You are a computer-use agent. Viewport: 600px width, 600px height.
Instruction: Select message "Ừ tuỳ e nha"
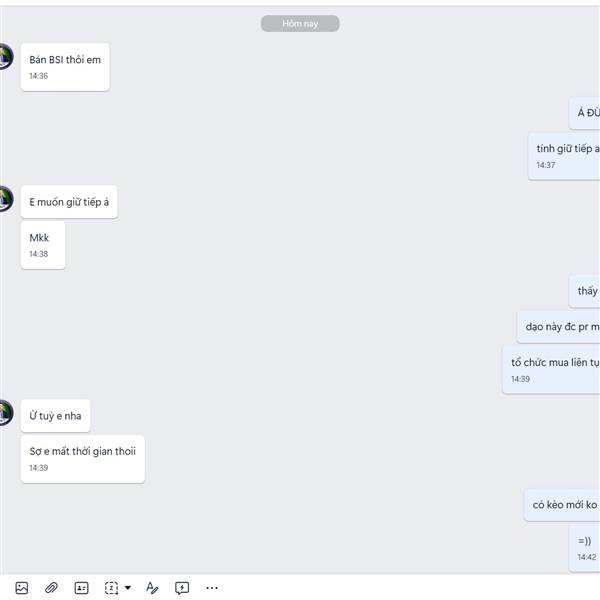click(x=55, y=416)
